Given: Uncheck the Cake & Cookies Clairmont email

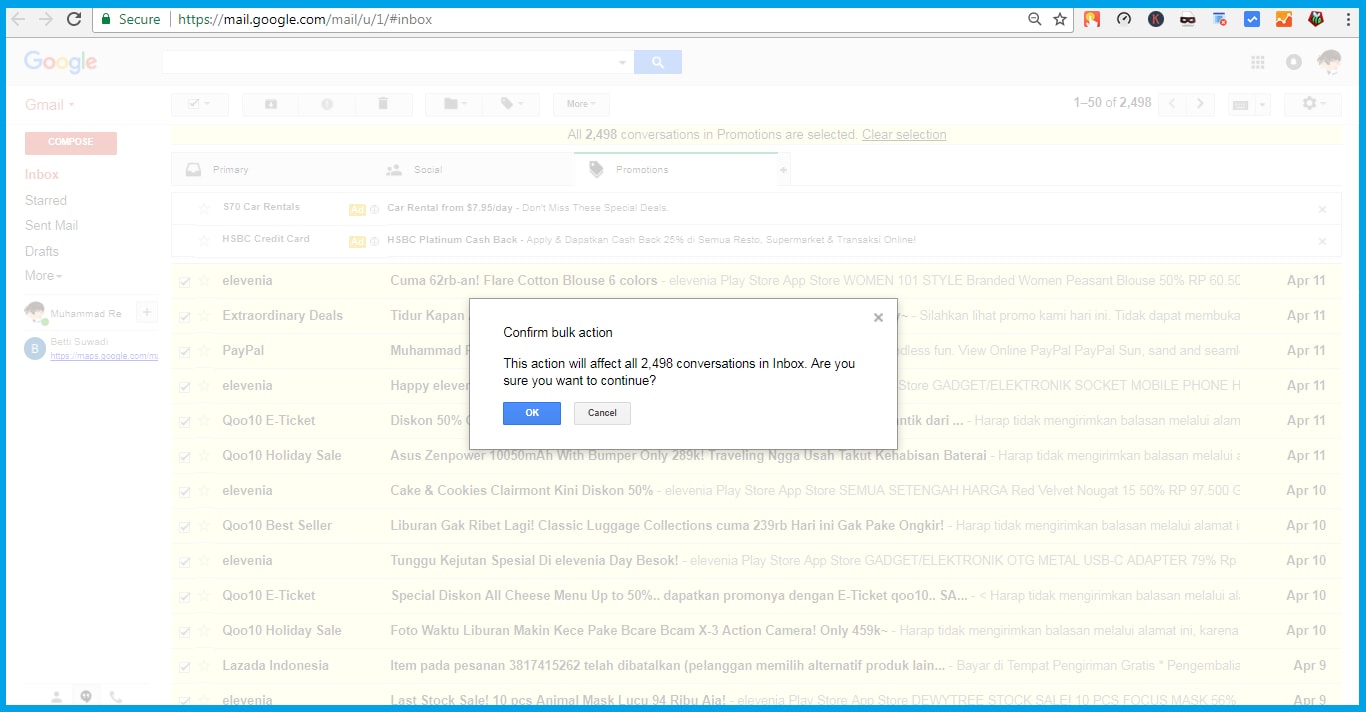Looking at the screenshot, I should 184,492.
